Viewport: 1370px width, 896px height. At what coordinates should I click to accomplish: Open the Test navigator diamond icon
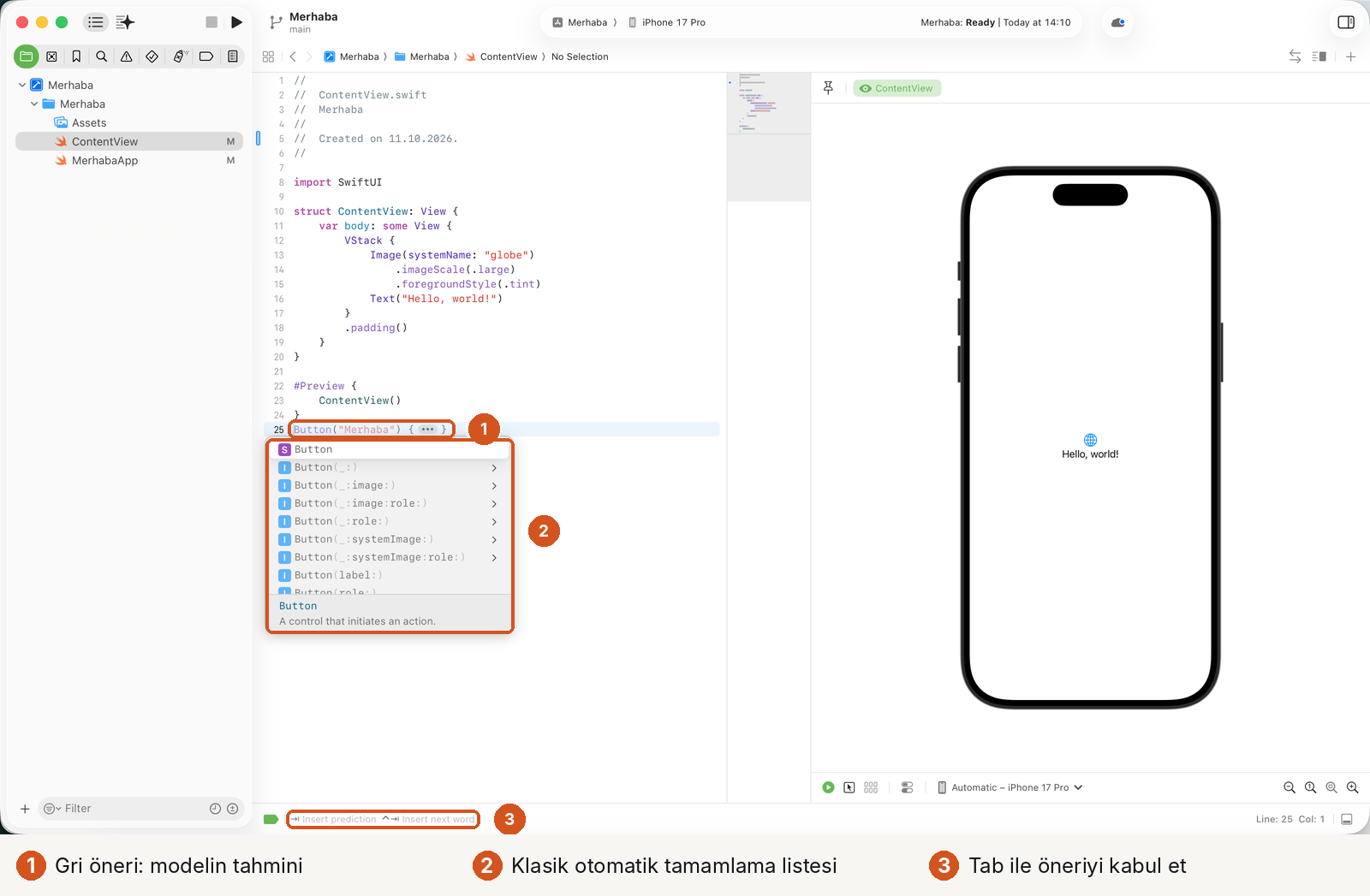point(152,56)
